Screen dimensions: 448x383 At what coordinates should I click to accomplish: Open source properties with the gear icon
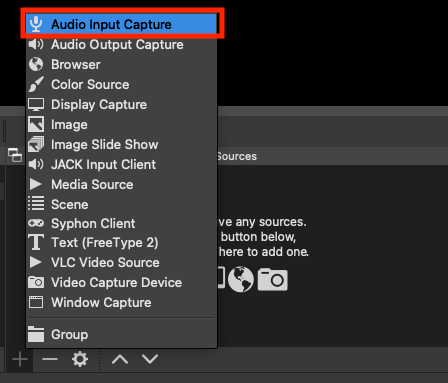tap(80, 359)
